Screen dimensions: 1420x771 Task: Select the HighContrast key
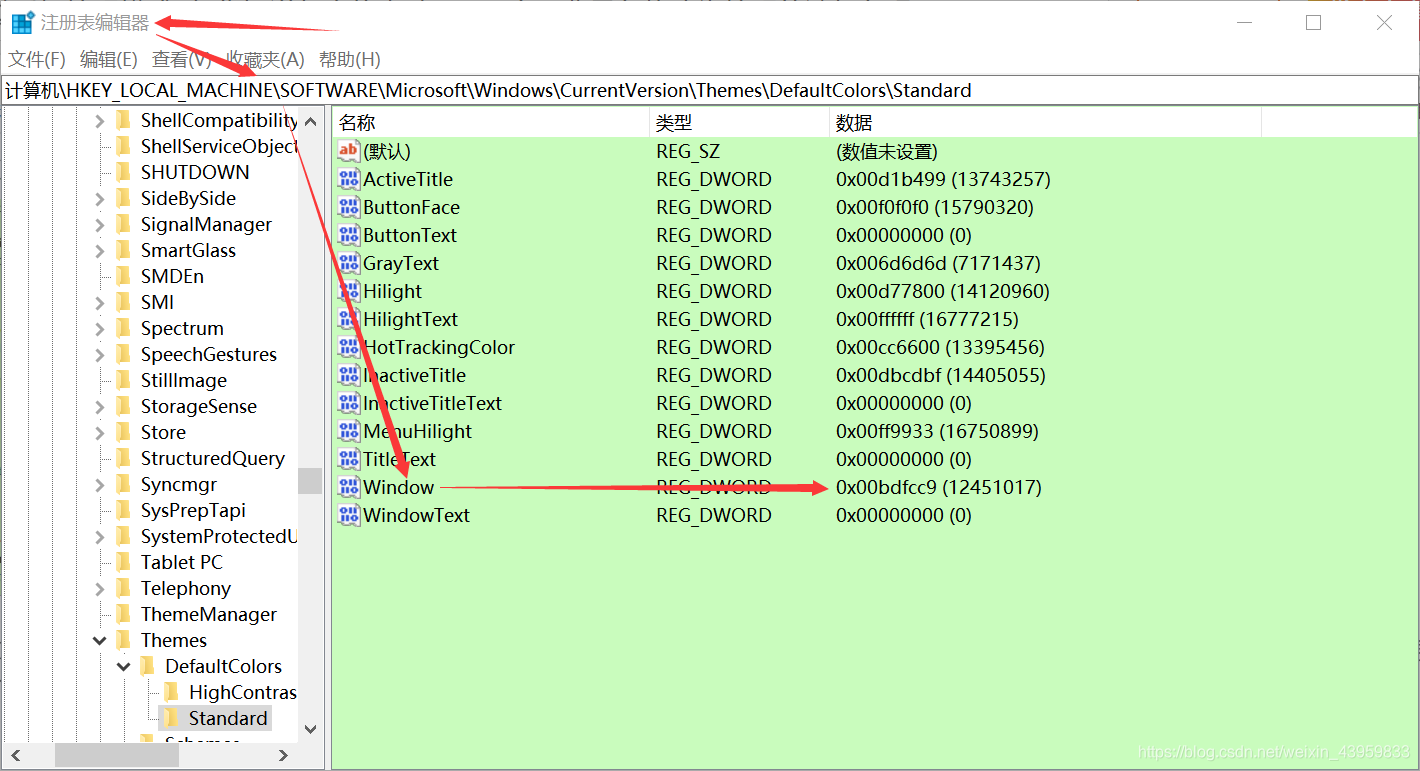point(242,692)
